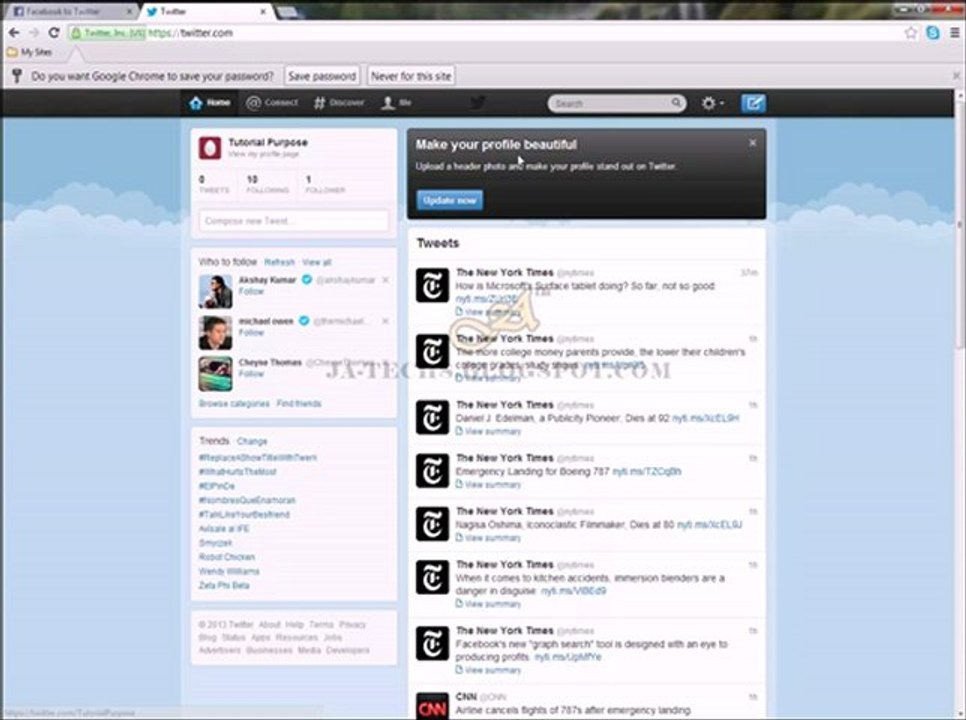Change the Trends location
The image size is (966, 720).
(x=252, y=442)
